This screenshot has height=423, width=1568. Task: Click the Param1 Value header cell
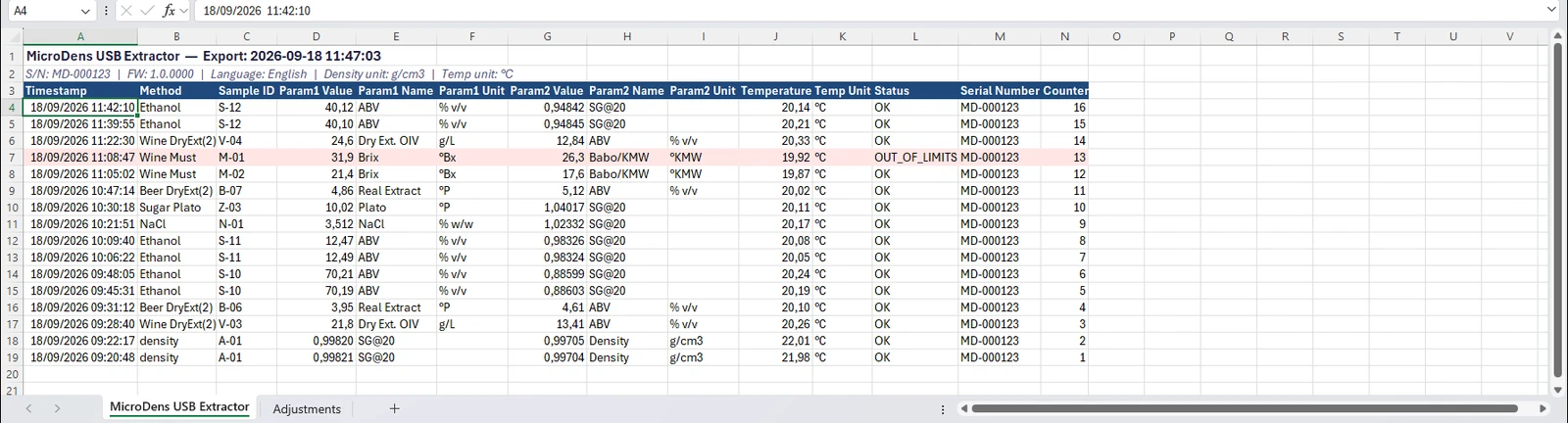[x=316, y=91]
